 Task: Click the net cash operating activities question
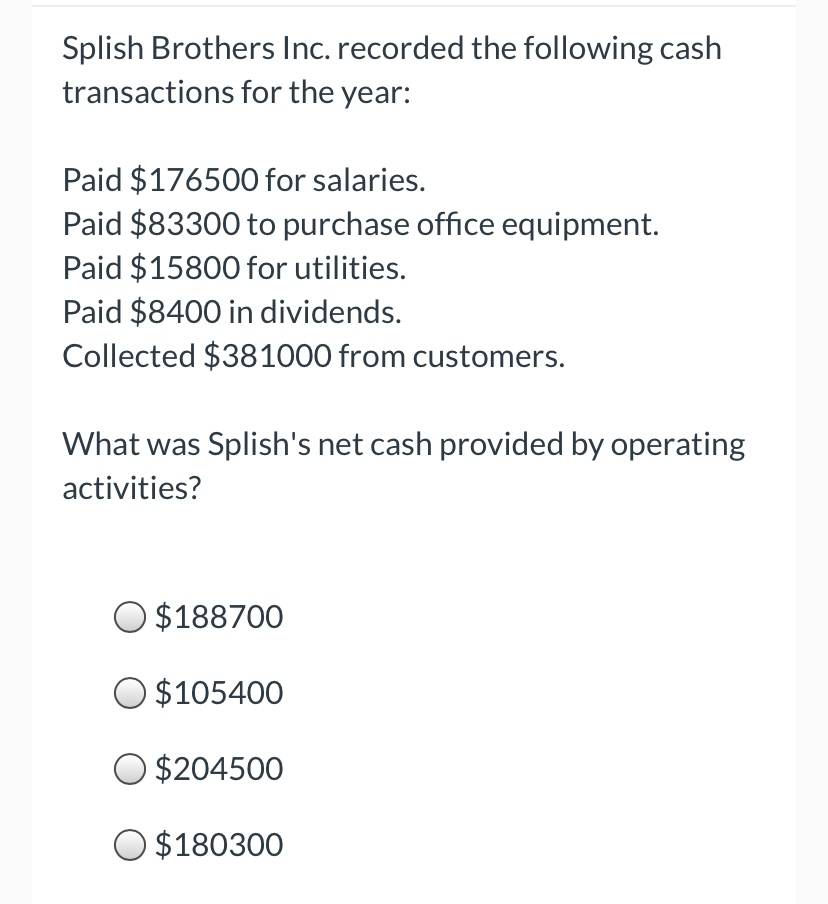tap(404, 466)
